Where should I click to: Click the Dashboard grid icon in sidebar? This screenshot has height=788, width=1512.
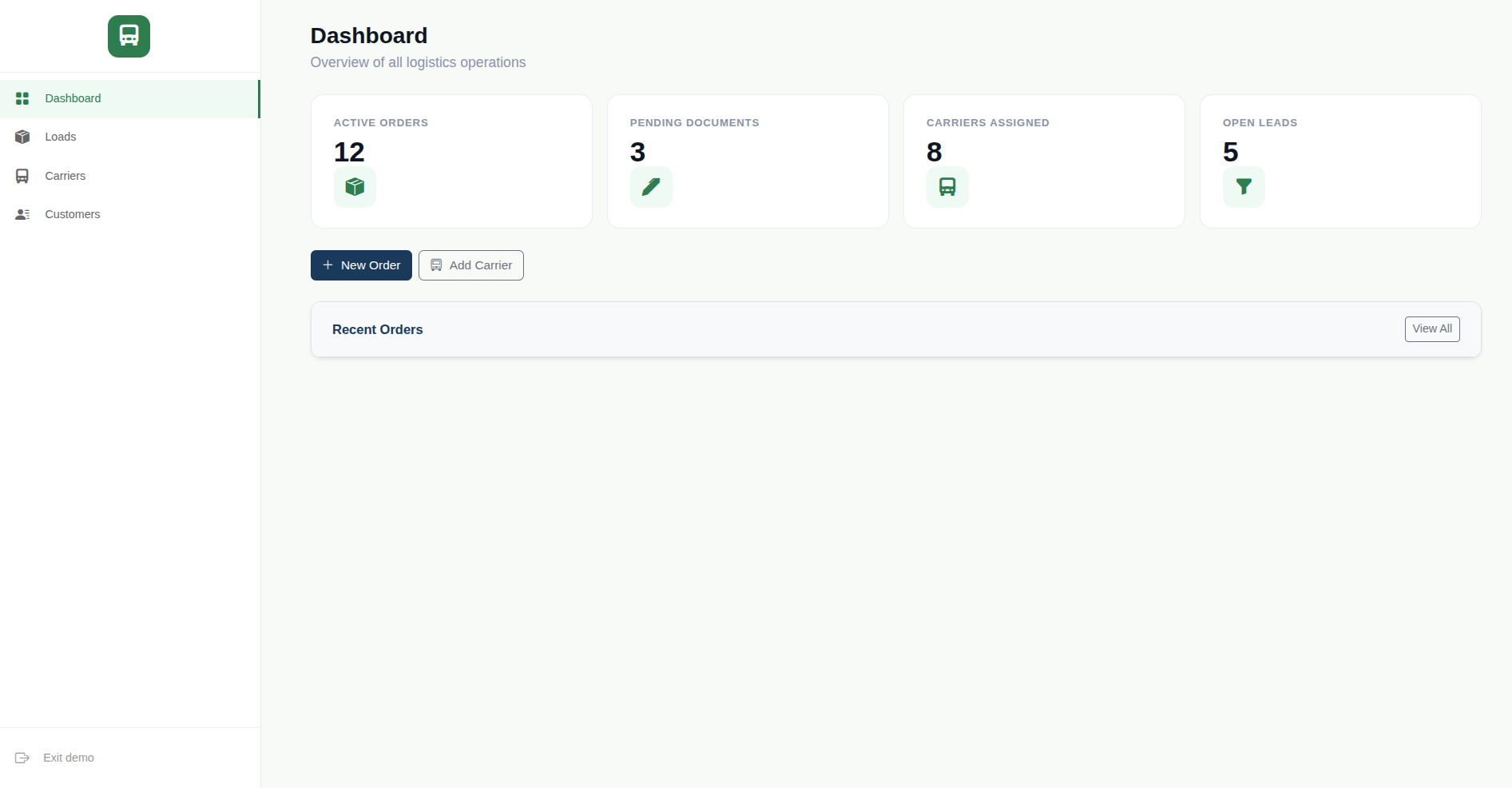pyautogui.click(x=22, y=98)
